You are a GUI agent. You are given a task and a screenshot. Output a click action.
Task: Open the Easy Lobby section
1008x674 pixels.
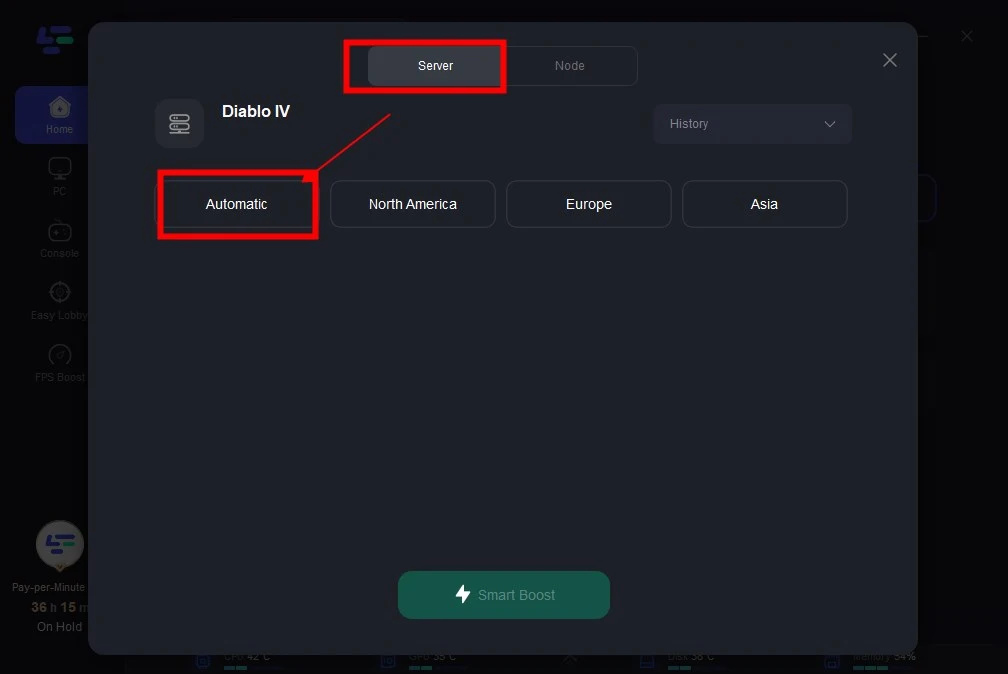pos(59,301)
